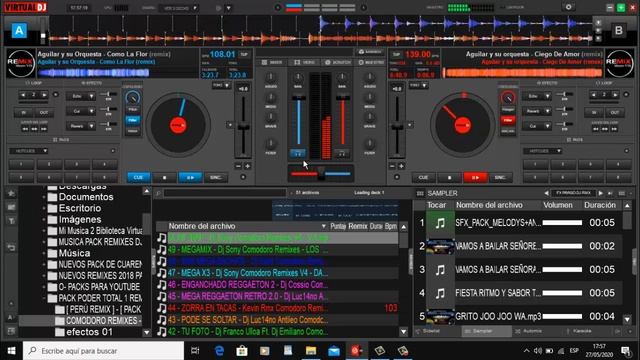Click the CUE button on deck B

click(423, 178)
